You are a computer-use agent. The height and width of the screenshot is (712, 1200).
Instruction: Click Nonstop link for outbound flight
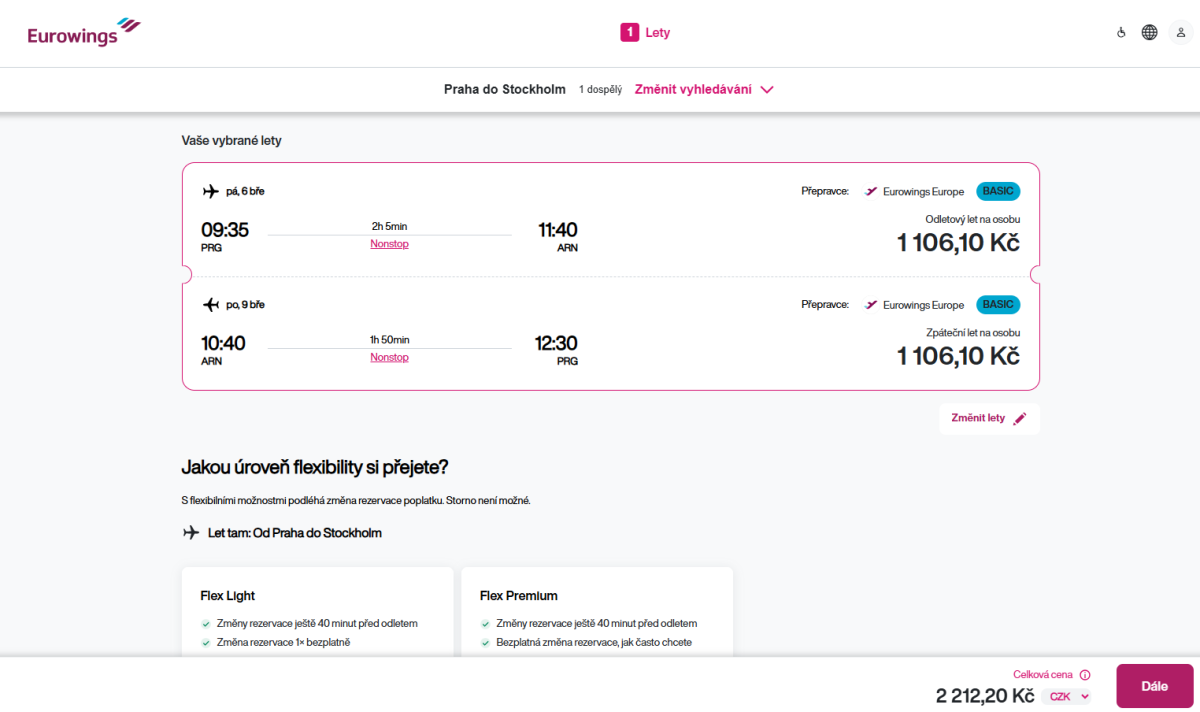point(389,244)
